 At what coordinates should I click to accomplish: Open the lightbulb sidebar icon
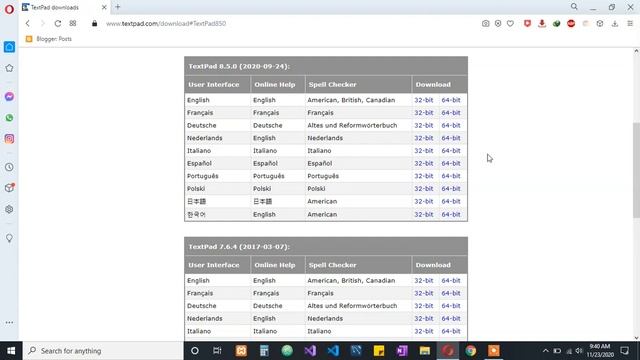coord(9,238)
